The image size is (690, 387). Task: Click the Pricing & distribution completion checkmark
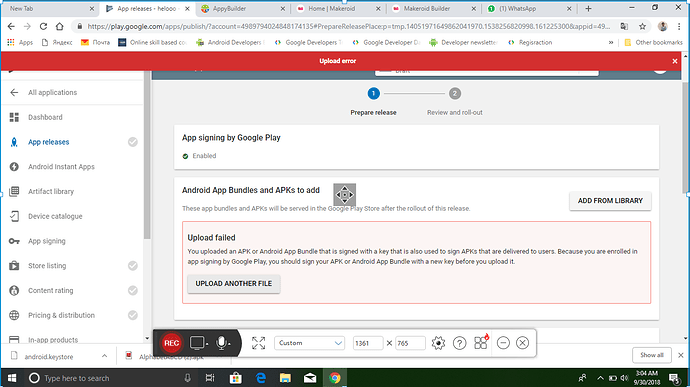[x=132, y=315]
